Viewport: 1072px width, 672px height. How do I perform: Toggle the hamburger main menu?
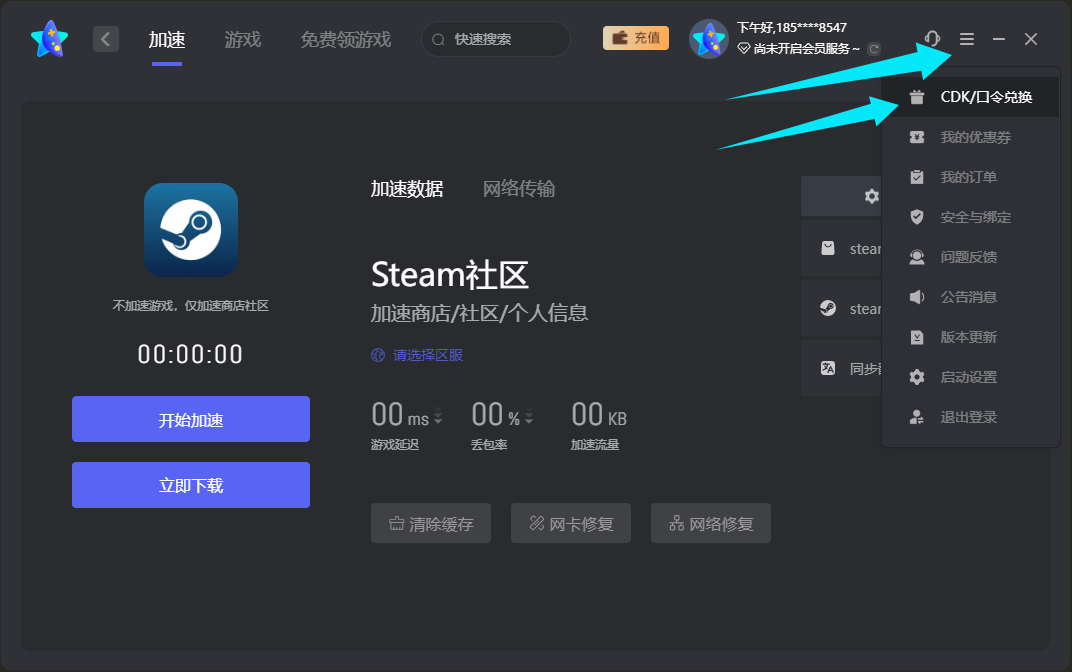967,39
